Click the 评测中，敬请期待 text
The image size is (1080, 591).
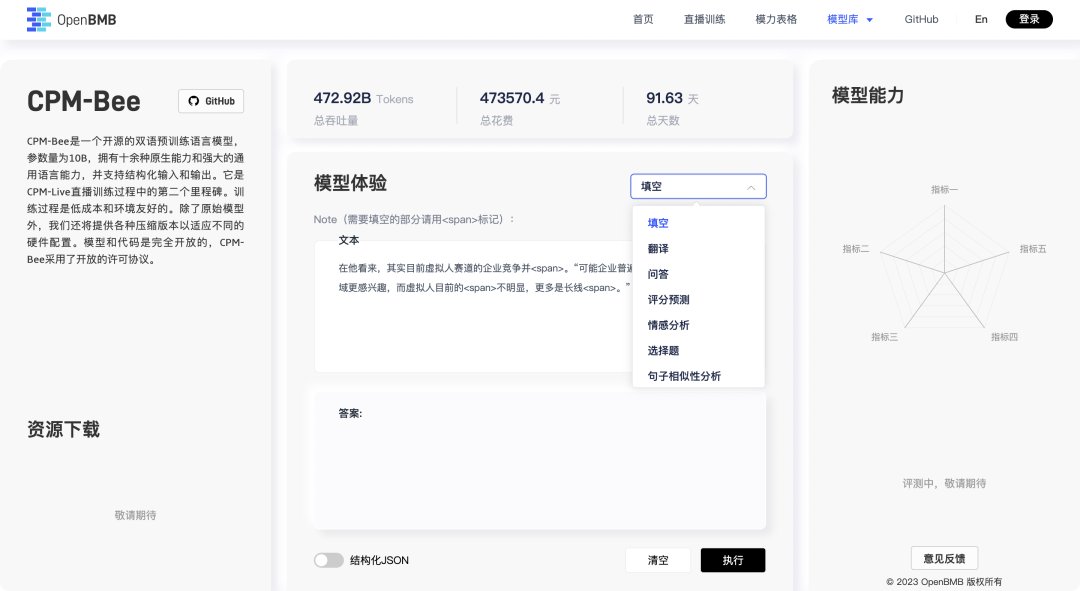coord(944,484)
